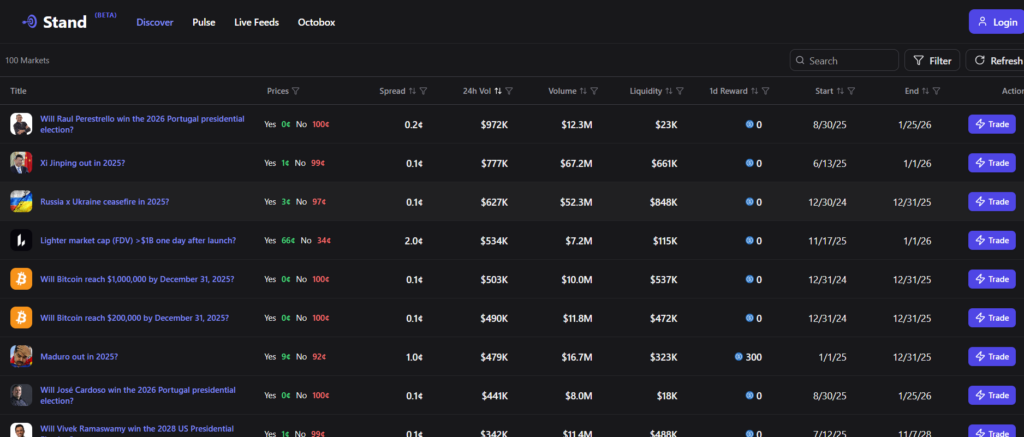Click the Lighter market logo icon
This screenshot has width=1024, height=437.
pyautogui.click(x=21, y=240)
